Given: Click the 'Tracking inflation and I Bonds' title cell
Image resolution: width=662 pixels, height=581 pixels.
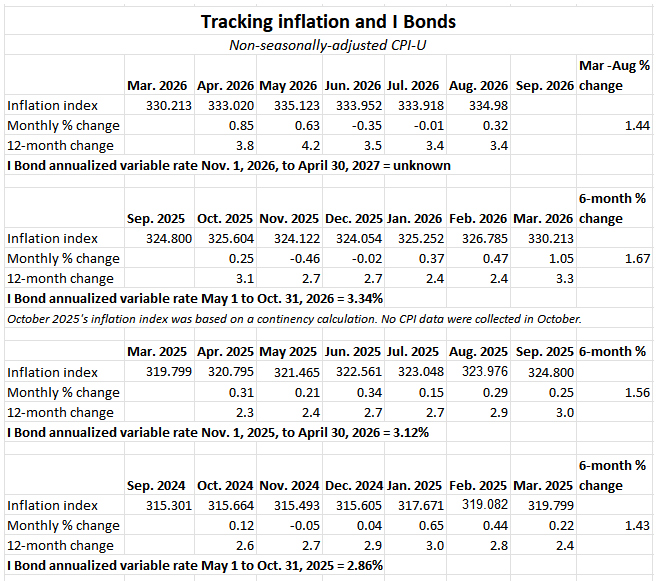Looking at the screenshot, I should tap(328, 22).
